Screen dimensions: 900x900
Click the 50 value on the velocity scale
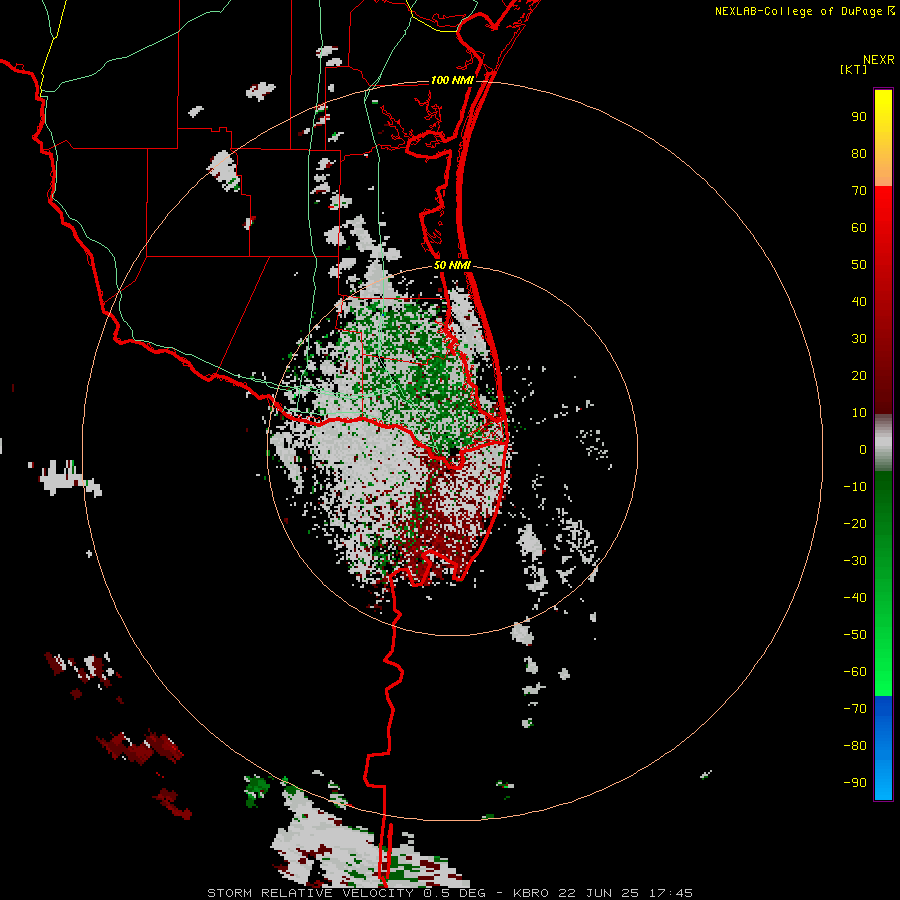click(x=859, y=265)
